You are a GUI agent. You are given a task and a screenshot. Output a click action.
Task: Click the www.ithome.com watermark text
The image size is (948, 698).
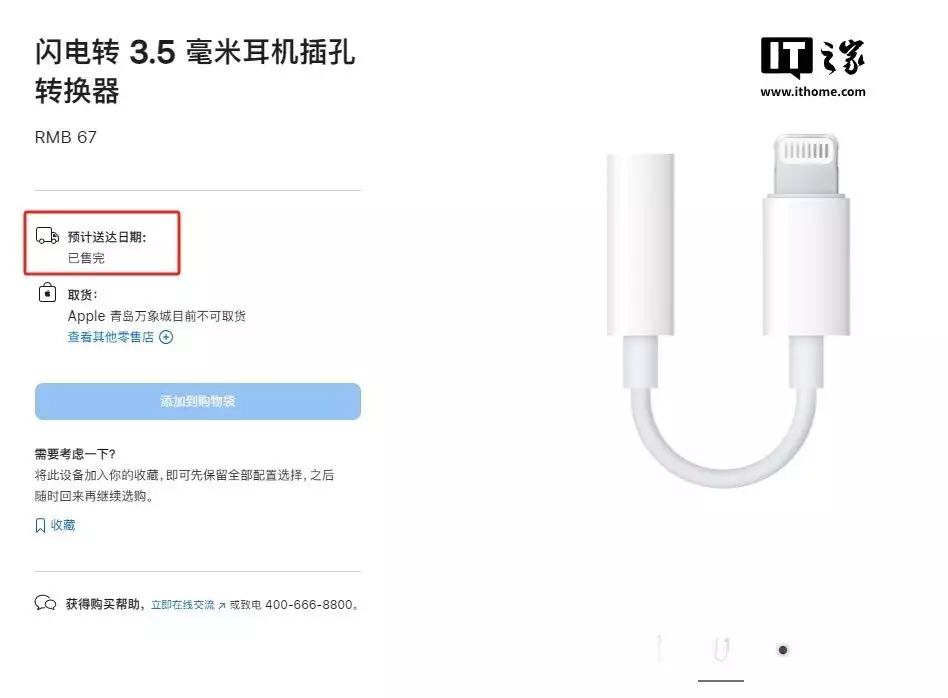point(813,92)
